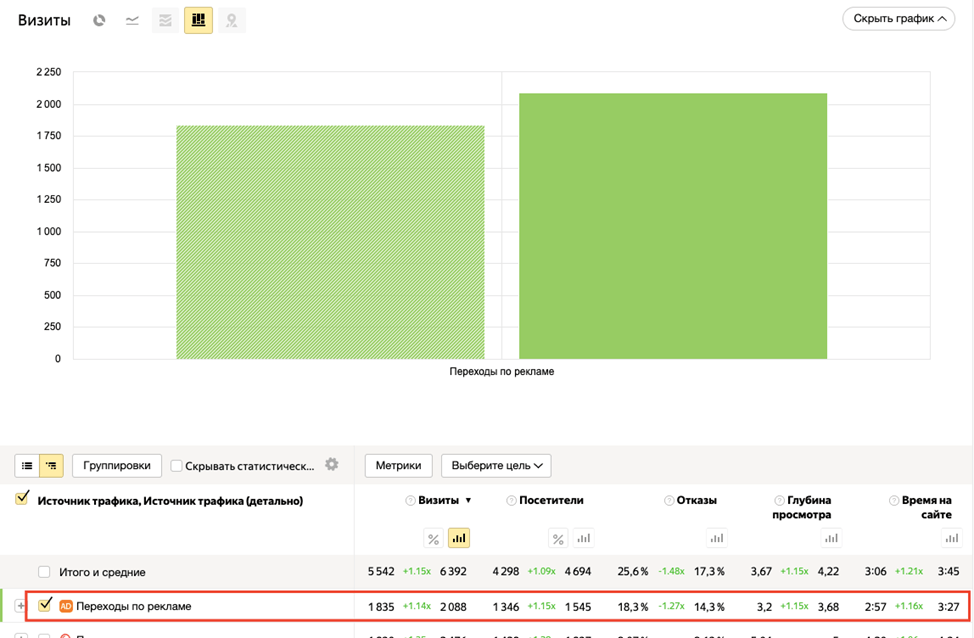Plot Отказы column on chart
Viewport: 974px width, 638px height.
pyautogui.click(x=717, y=539)
